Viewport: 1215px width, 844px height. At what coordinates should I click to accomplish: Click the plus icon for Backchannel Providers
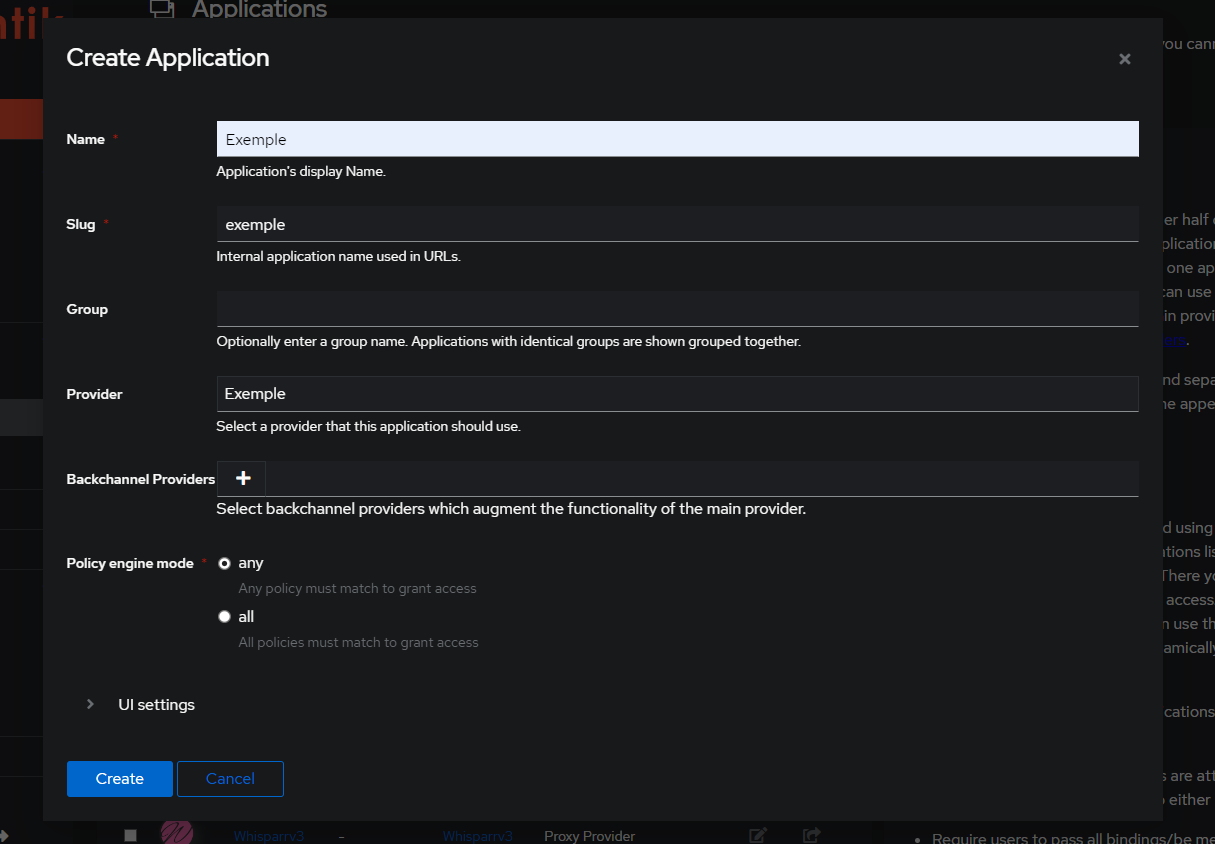242,479
